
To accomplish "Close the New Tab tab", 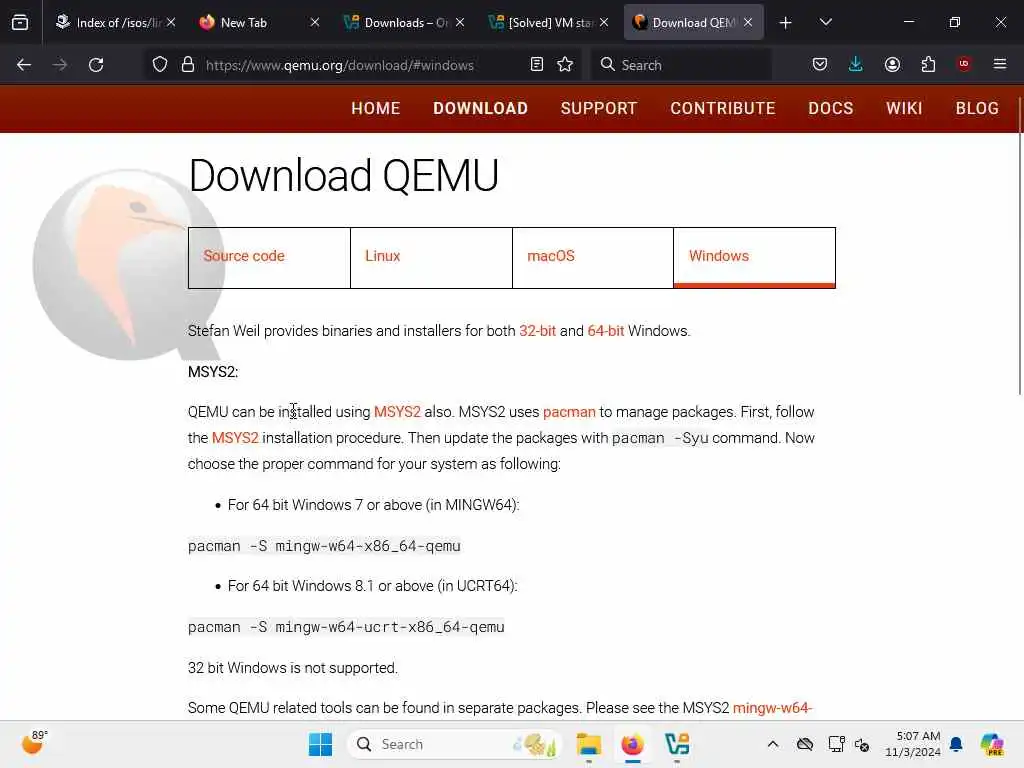I will (x=315, y=22).
